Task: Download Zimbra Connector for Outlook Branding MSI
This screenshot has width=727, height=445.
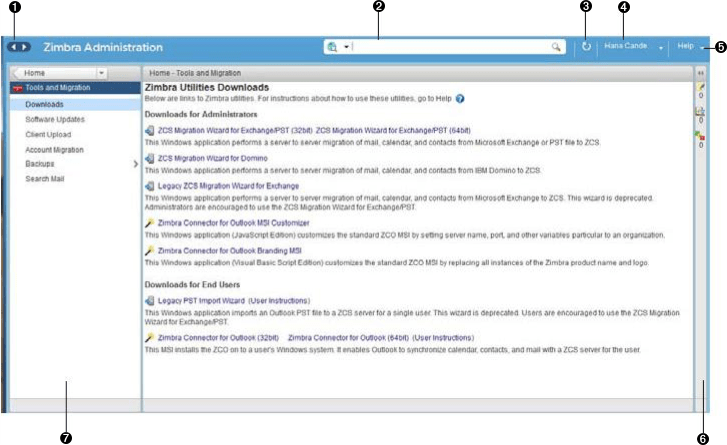Action: coord(230,251)
